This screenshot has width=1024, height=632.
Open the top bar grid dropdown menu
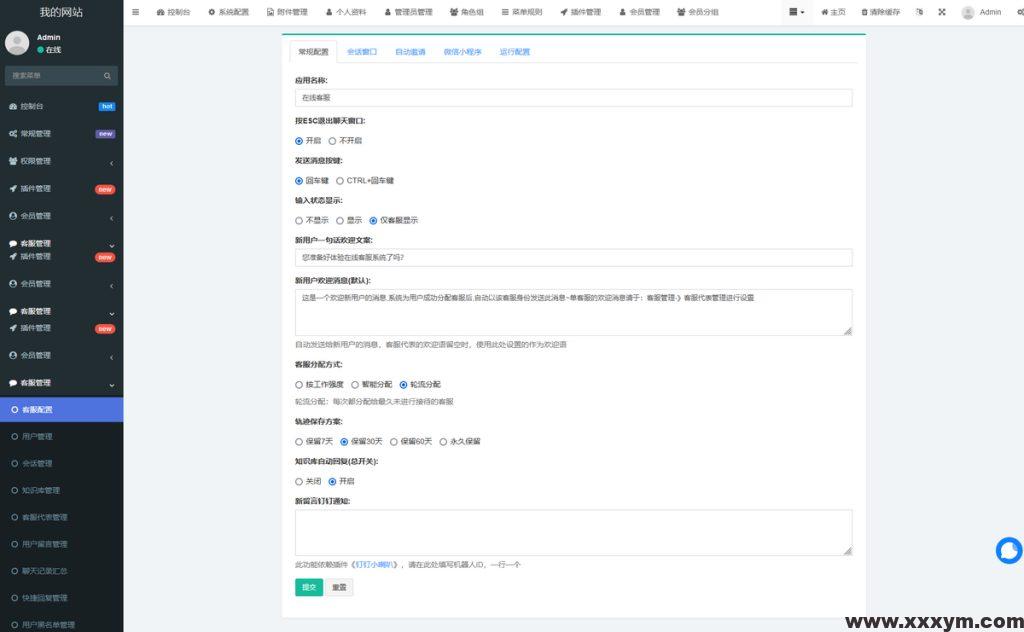[796, 12]
